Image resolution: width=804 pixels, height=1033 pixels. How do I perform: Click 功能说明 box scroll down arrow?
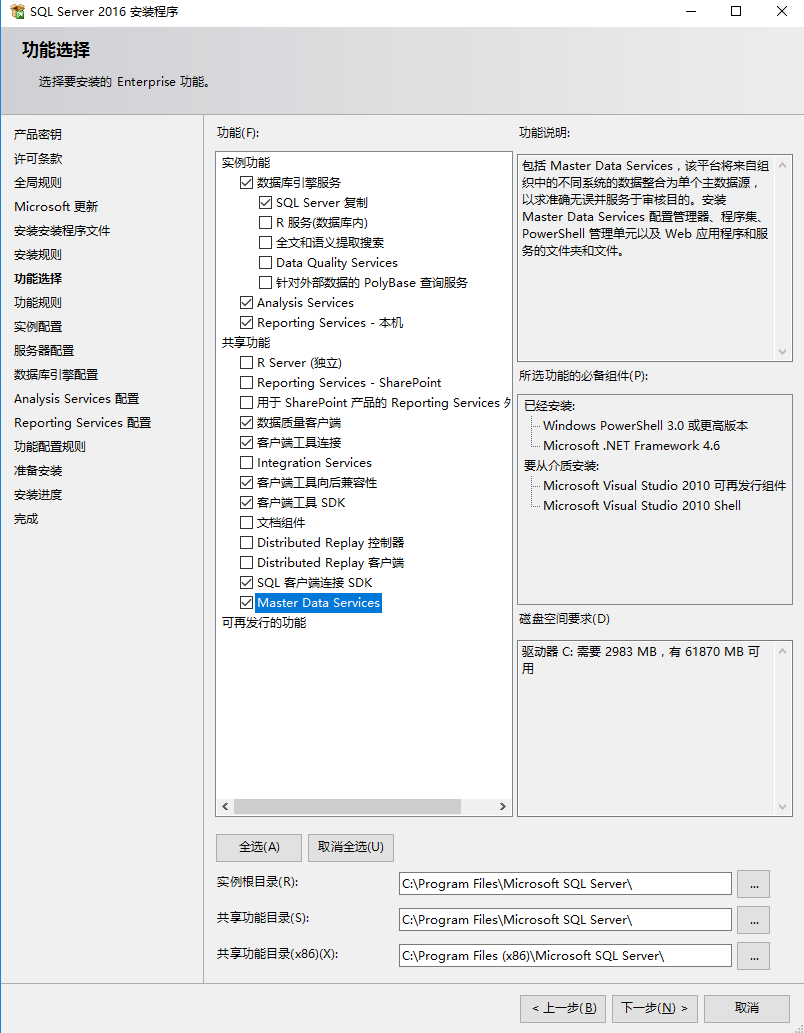click(782, 352)
